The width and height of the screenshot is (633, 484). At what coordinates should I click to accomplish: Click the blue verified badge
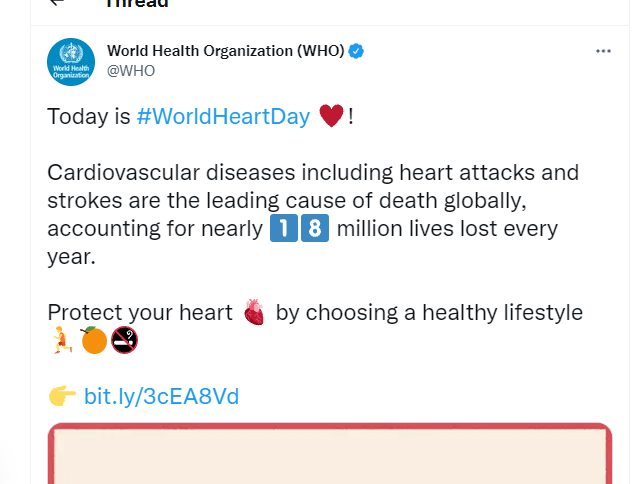[x=356, y=51]
